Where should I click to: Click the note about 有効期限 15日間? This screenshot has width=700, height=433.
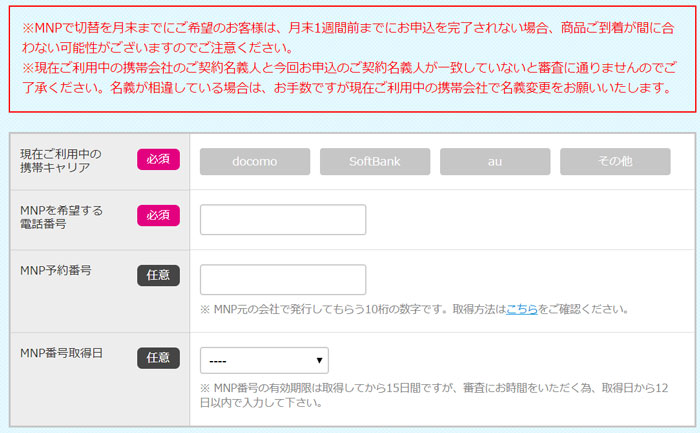[434, 395]
